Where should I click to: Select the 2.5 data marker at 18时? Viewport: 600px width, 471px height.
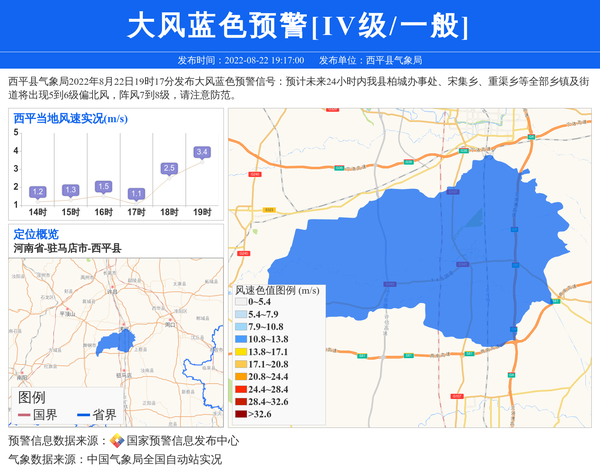[x=169, y=168]
